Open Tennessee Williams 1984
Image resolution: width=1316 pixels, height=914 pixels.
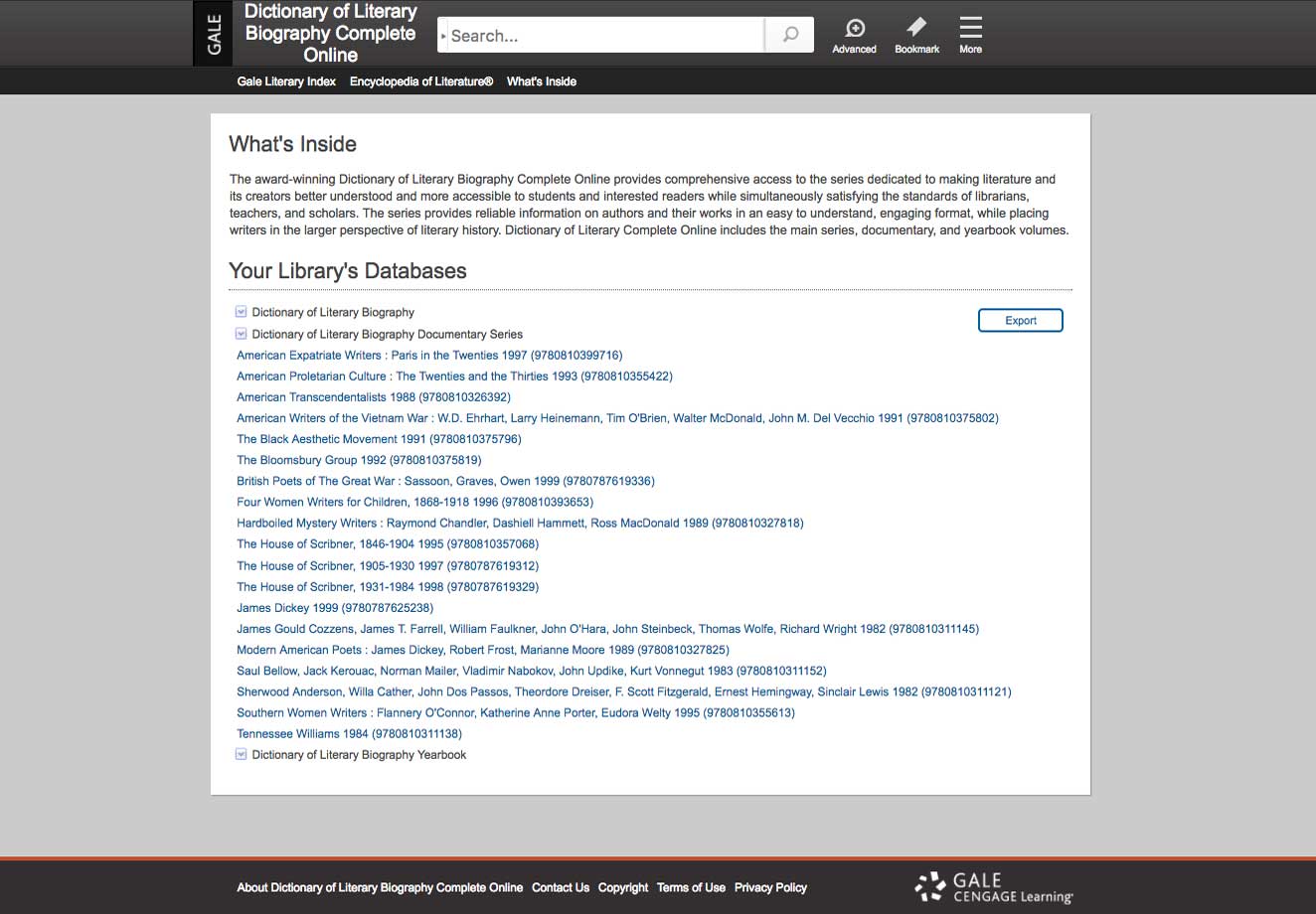[349, 734]
